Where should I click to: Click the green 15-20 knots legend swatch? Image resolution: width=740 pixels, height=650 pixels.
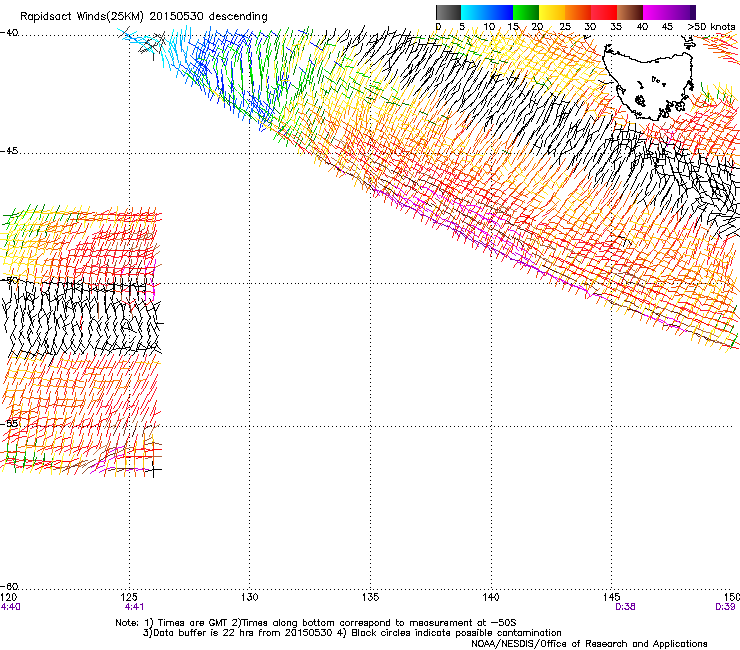pos(526,12)
